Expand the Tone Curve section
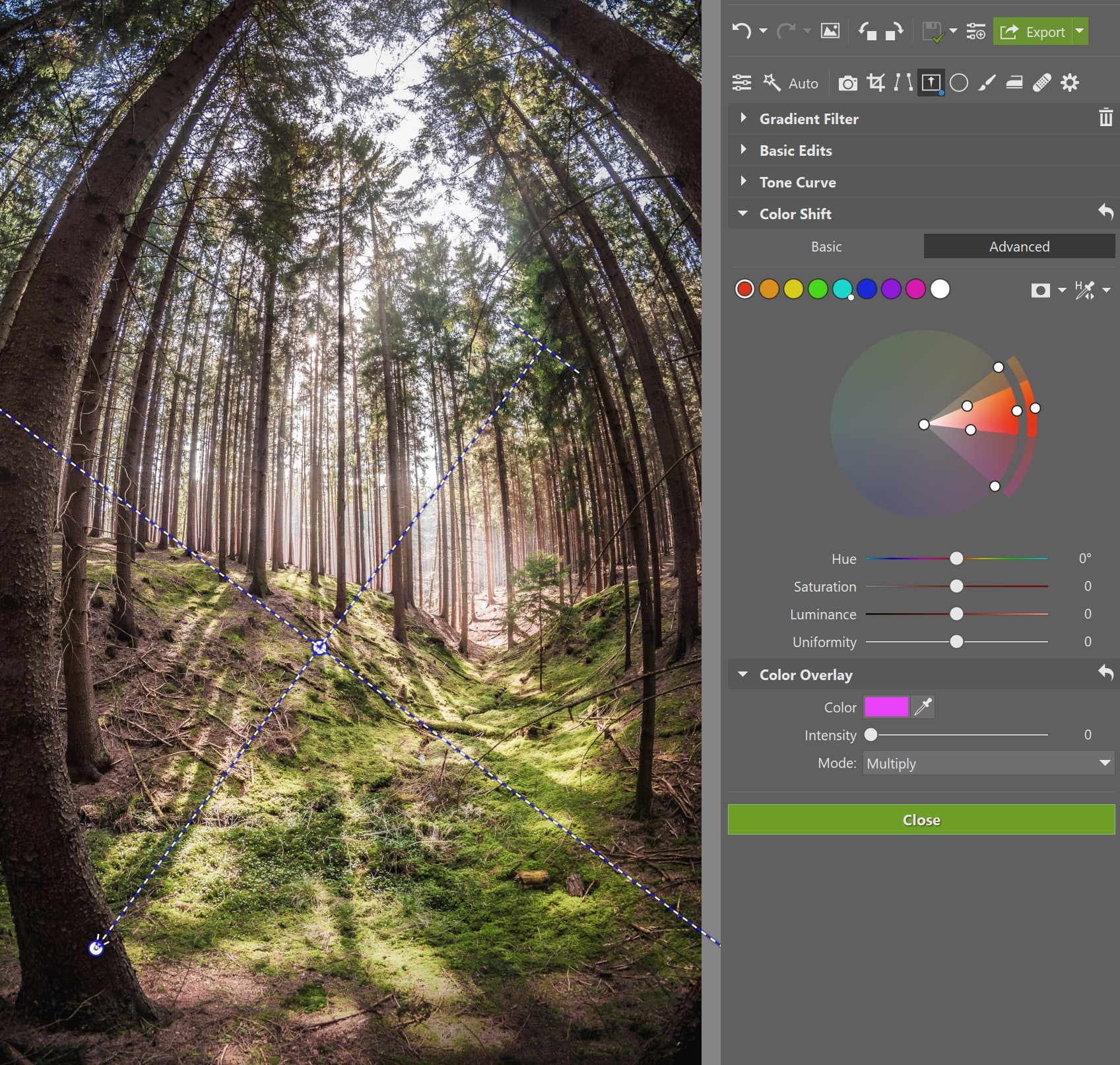 tap(743, 182)
